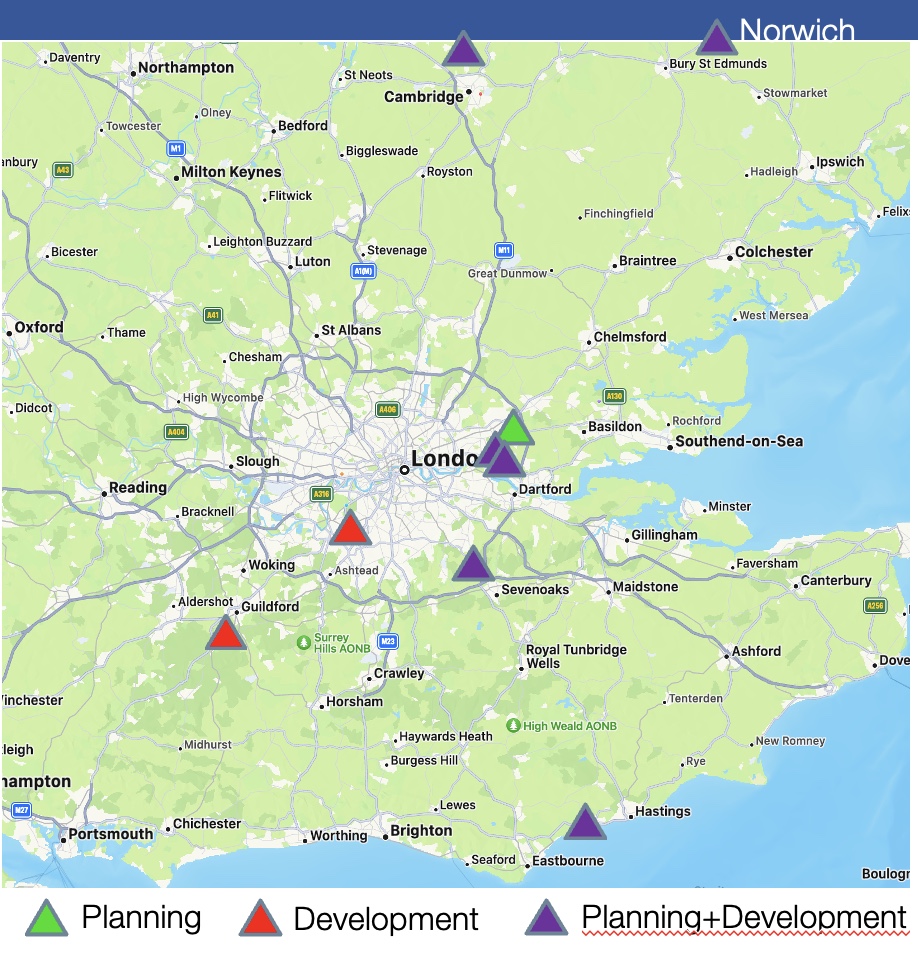Click the purple triangle between Eastbourne and Hastings
The width and height of the screenshot is (918, 956).
point(585,823)
